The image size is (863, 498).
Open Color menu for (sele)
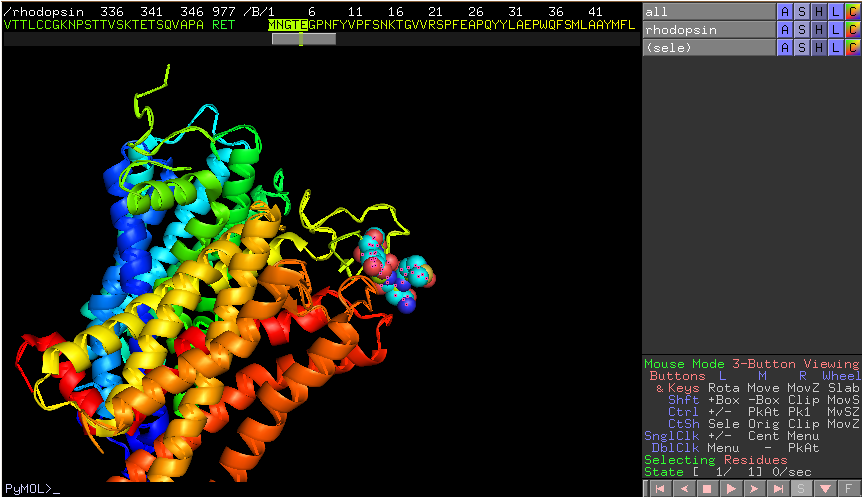853,48
